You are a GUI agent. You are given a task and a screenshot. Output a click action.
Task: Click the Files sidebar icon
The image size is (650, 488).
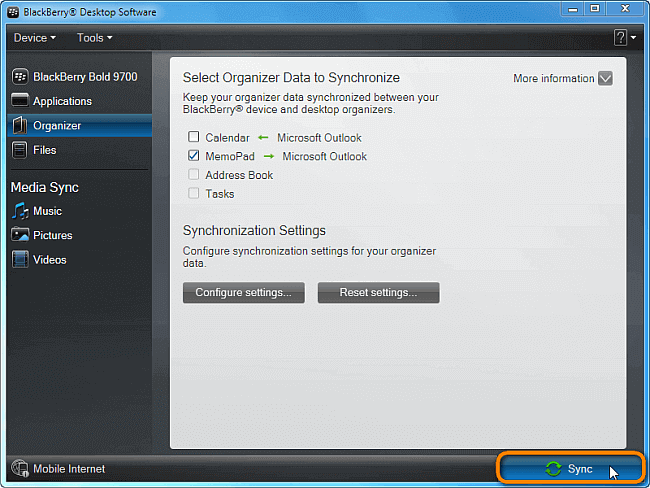click(x=19, y=150)
